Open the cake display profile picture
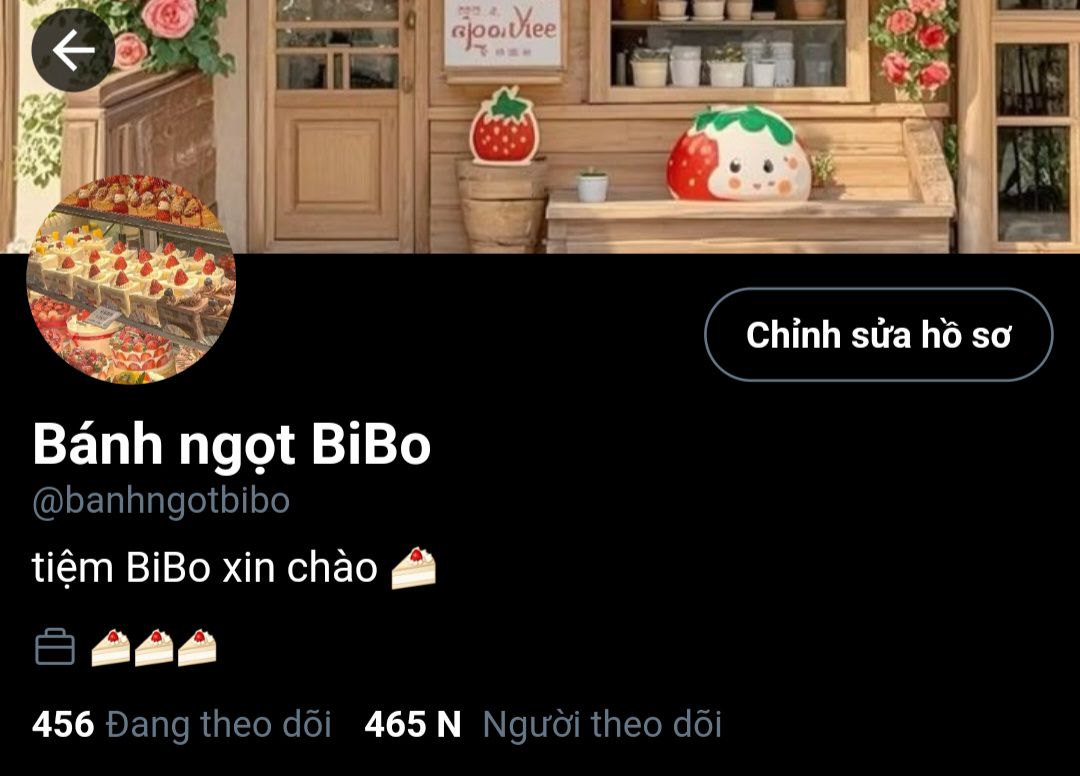1080x776 pixels. coord(131,279)
